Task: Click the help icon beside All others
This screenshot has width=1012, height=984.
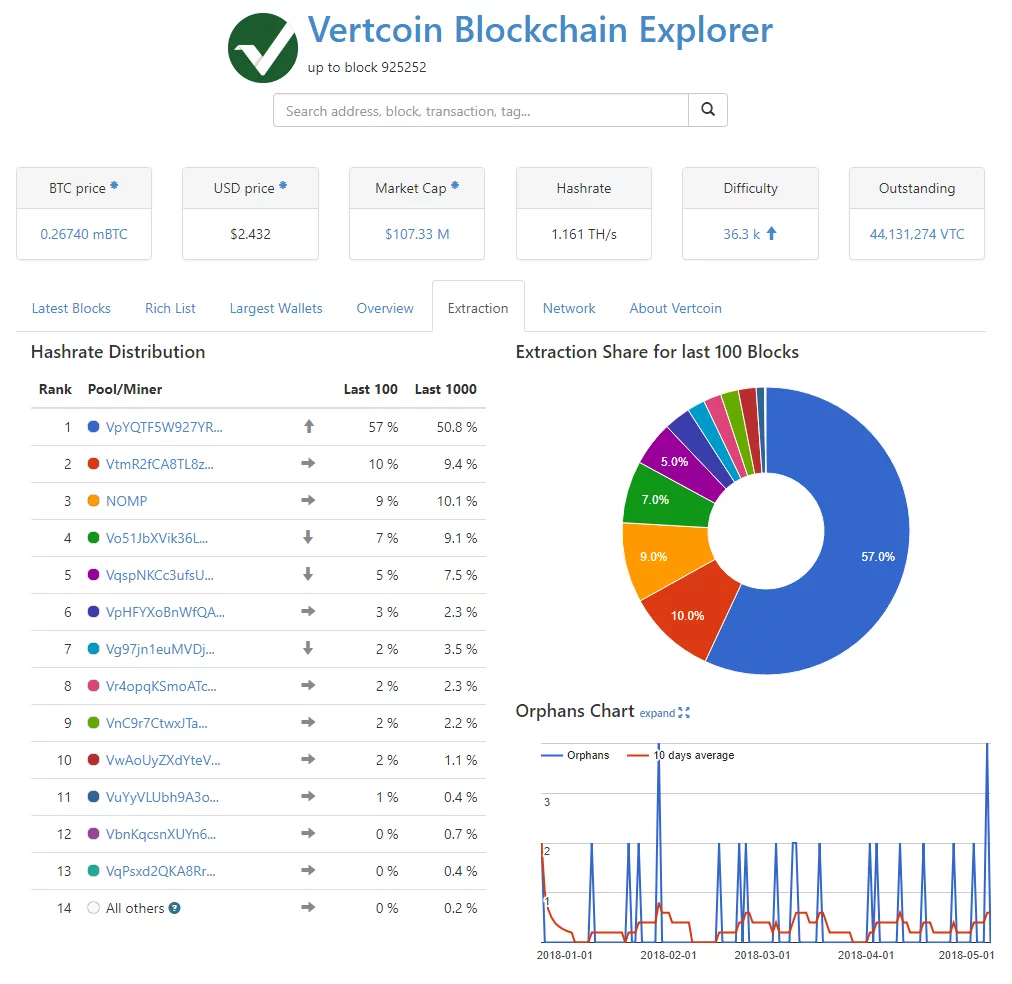Action: point(174,908)
